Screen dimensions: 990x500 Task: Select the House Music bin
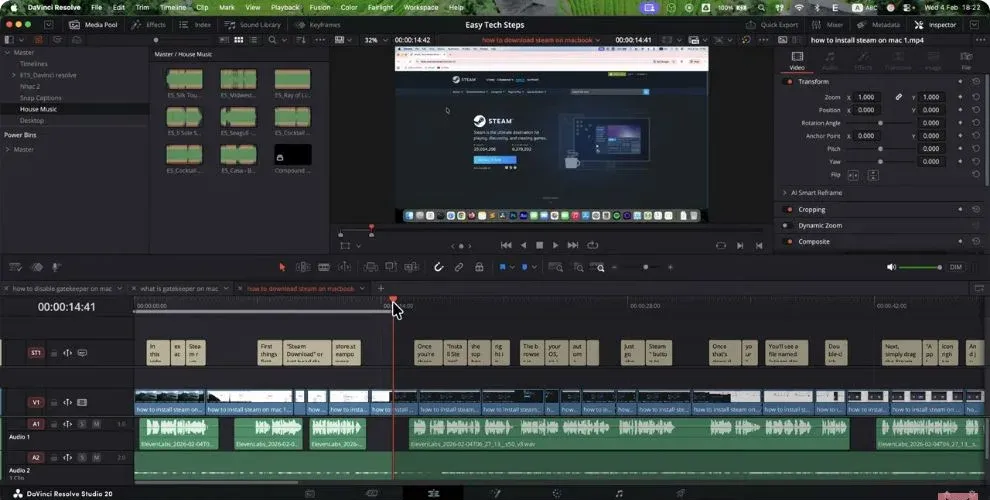click(x=38, y=109)
